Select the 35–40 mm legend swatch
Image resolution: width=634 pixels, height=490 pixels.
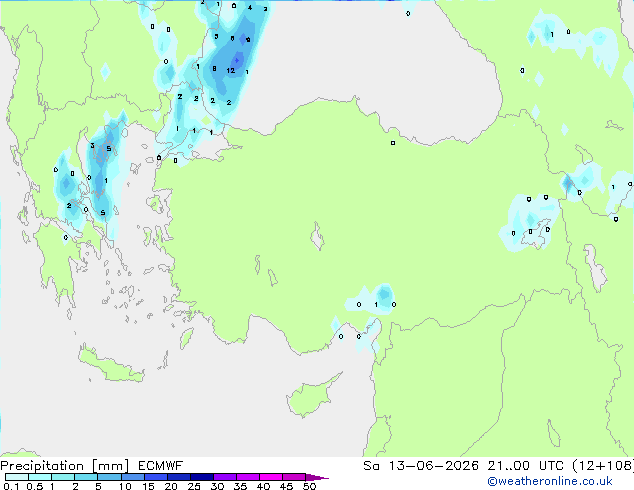click(248, 477)
